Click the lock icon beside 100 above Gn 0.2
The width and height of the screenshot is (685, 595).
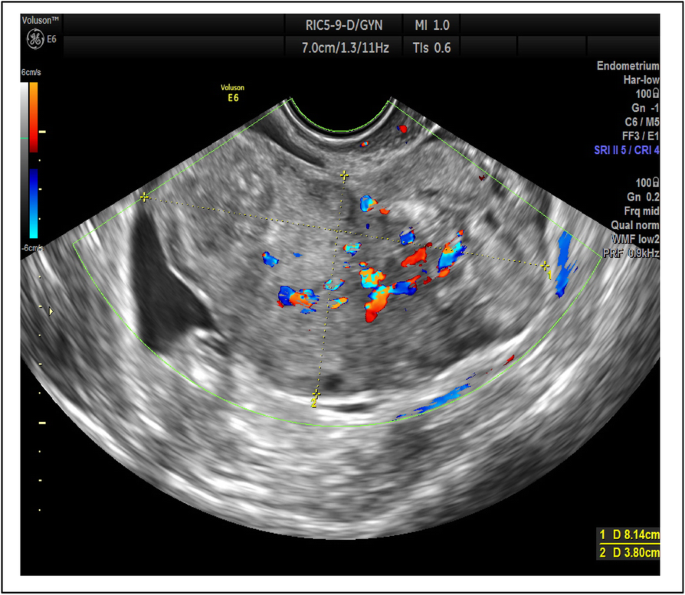[x=656, y=183]
